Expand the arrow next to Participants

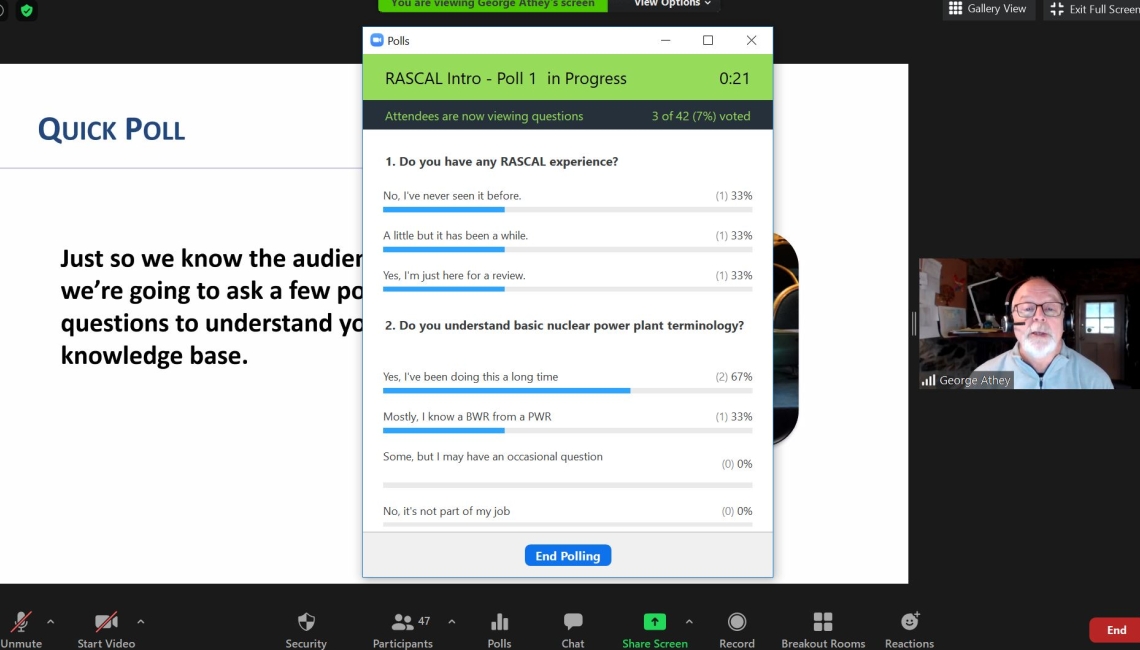click(451, 621)
